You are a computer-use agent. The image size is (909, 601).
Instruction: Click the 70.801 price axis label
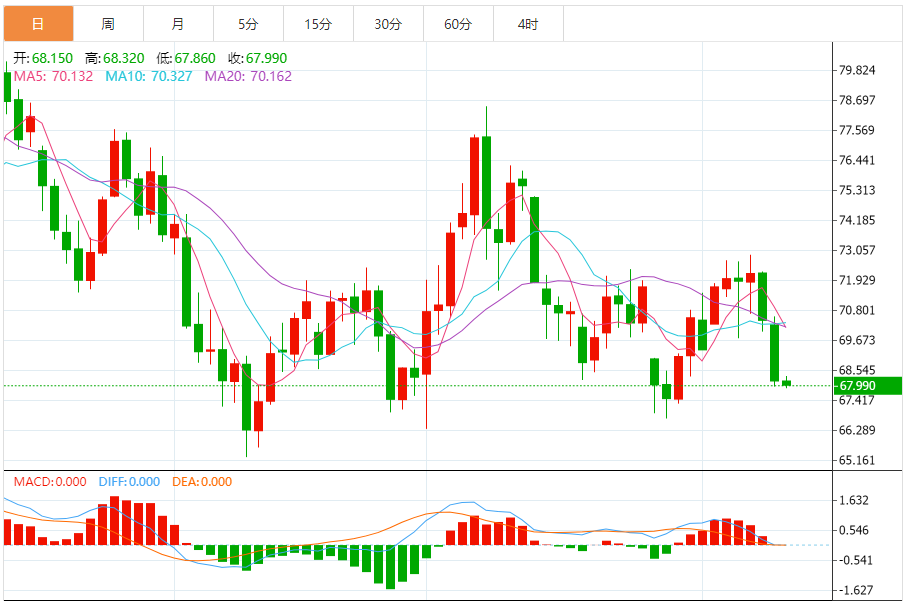pos(857,310)
